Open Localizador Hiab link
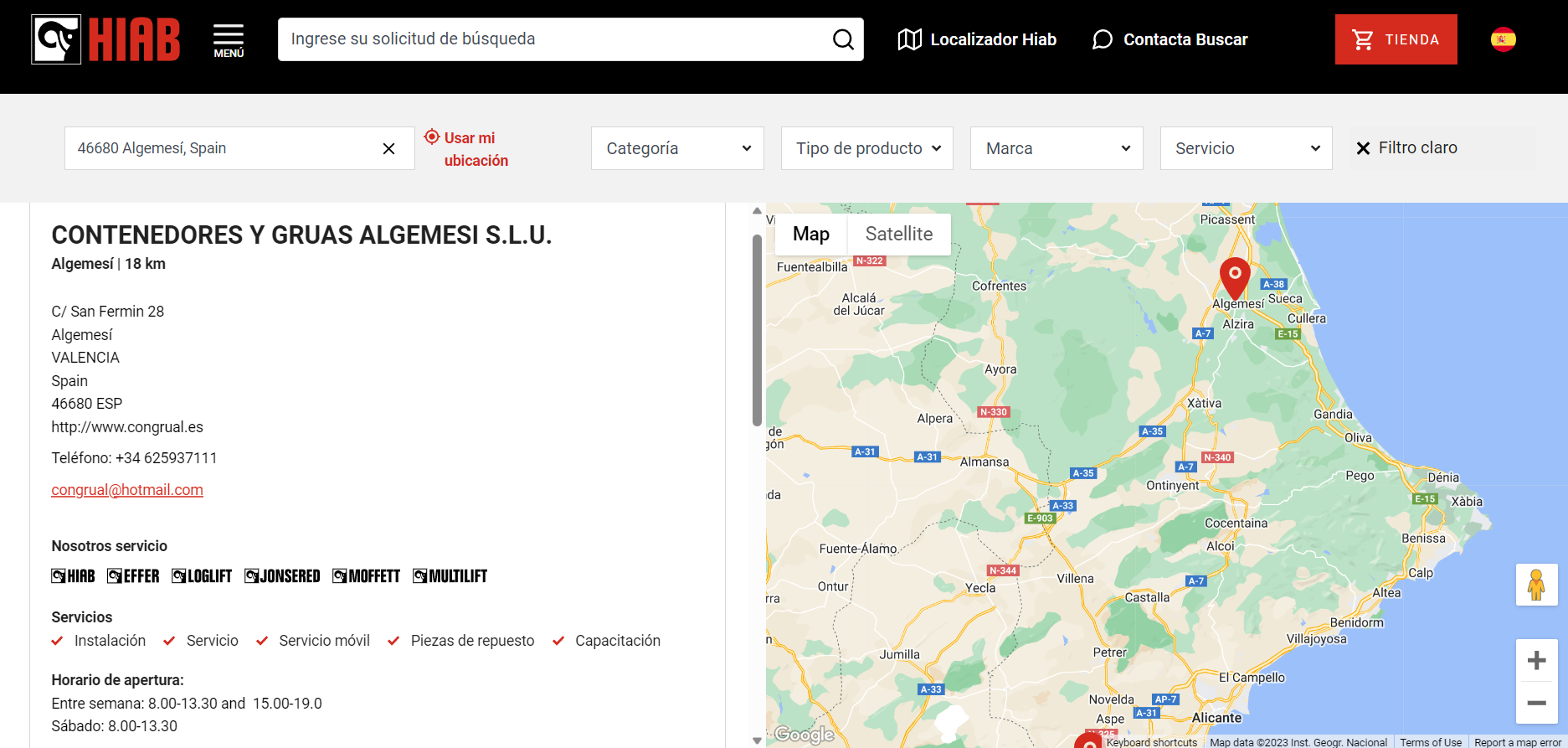 993,39
